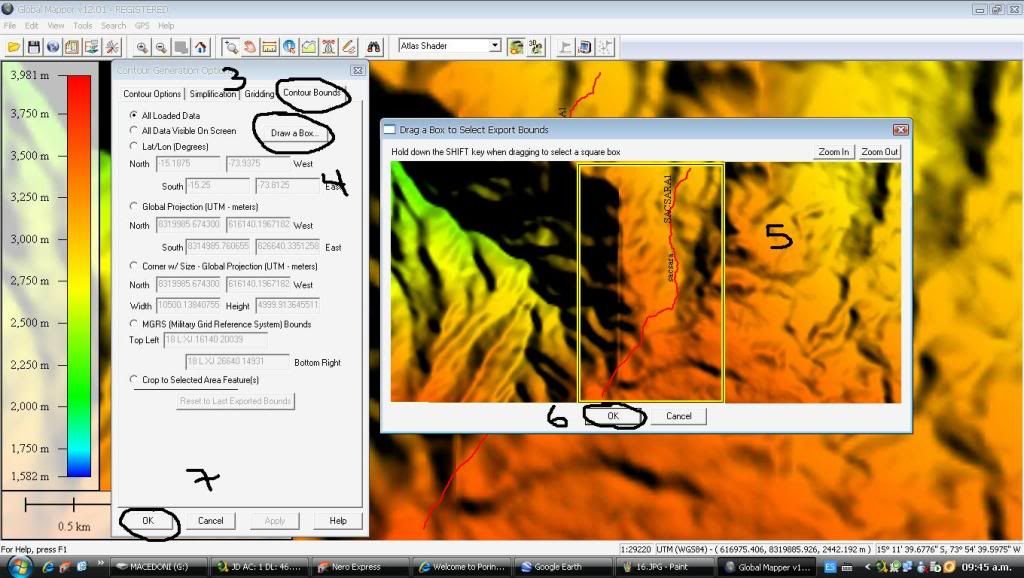Open the GPS menu

pos(142,25)
